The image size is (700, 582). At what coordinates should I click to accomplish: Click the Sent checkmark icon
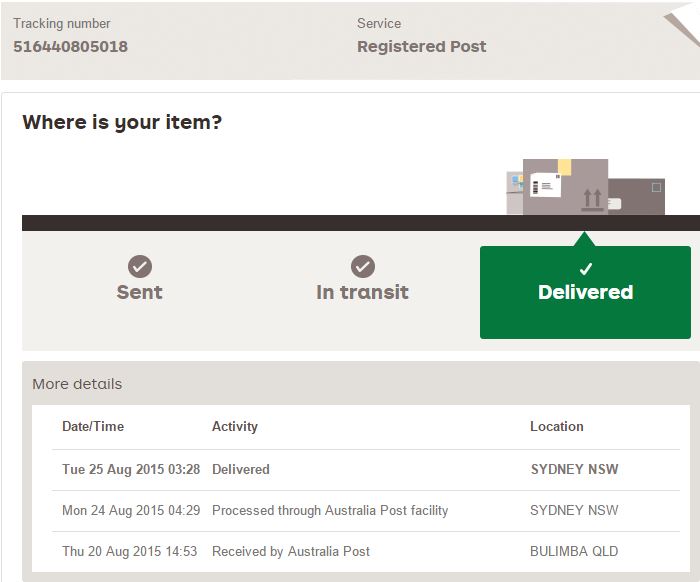(140, 266)
